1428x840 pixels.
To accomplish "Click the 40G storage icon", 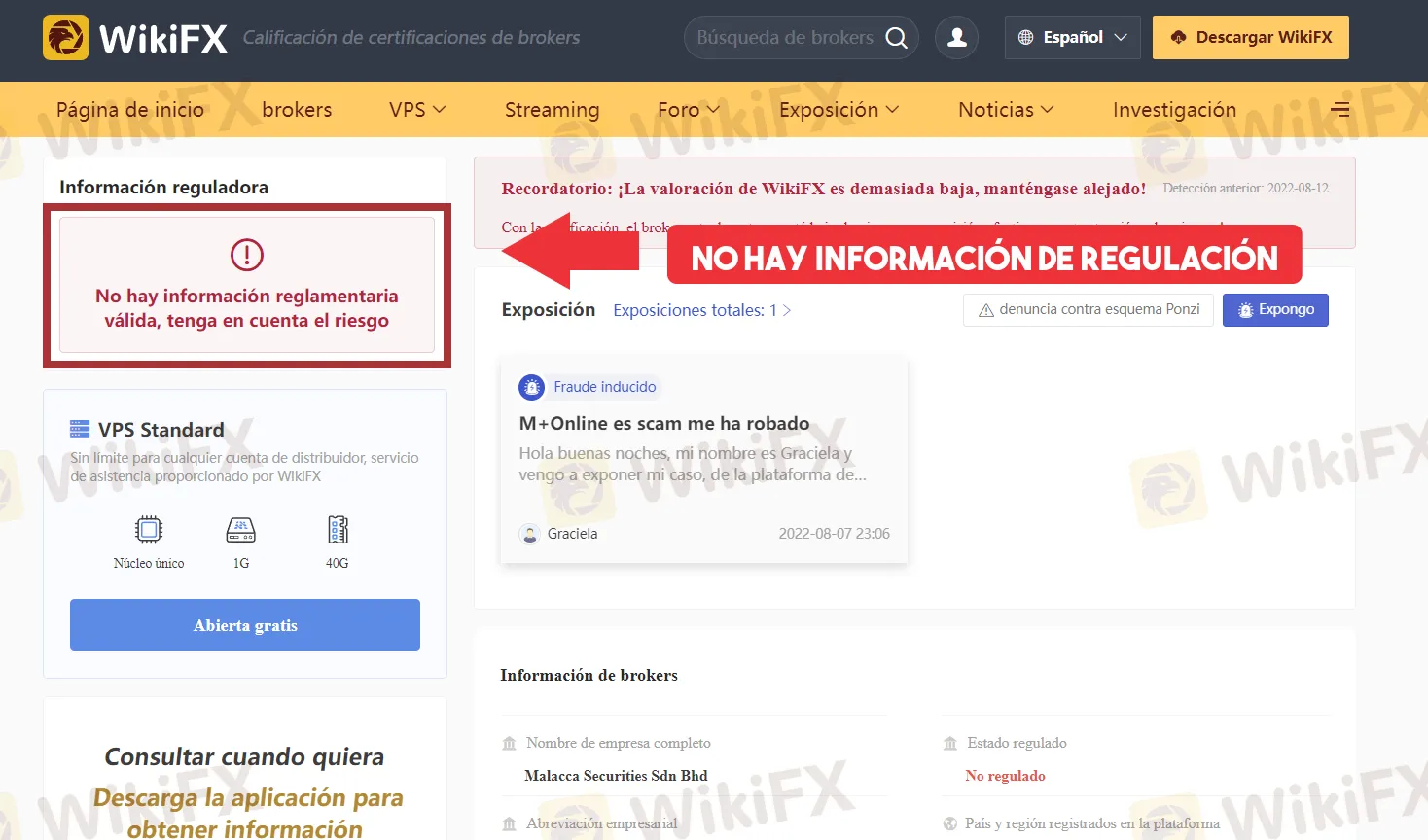I will (x=338, y=530).
